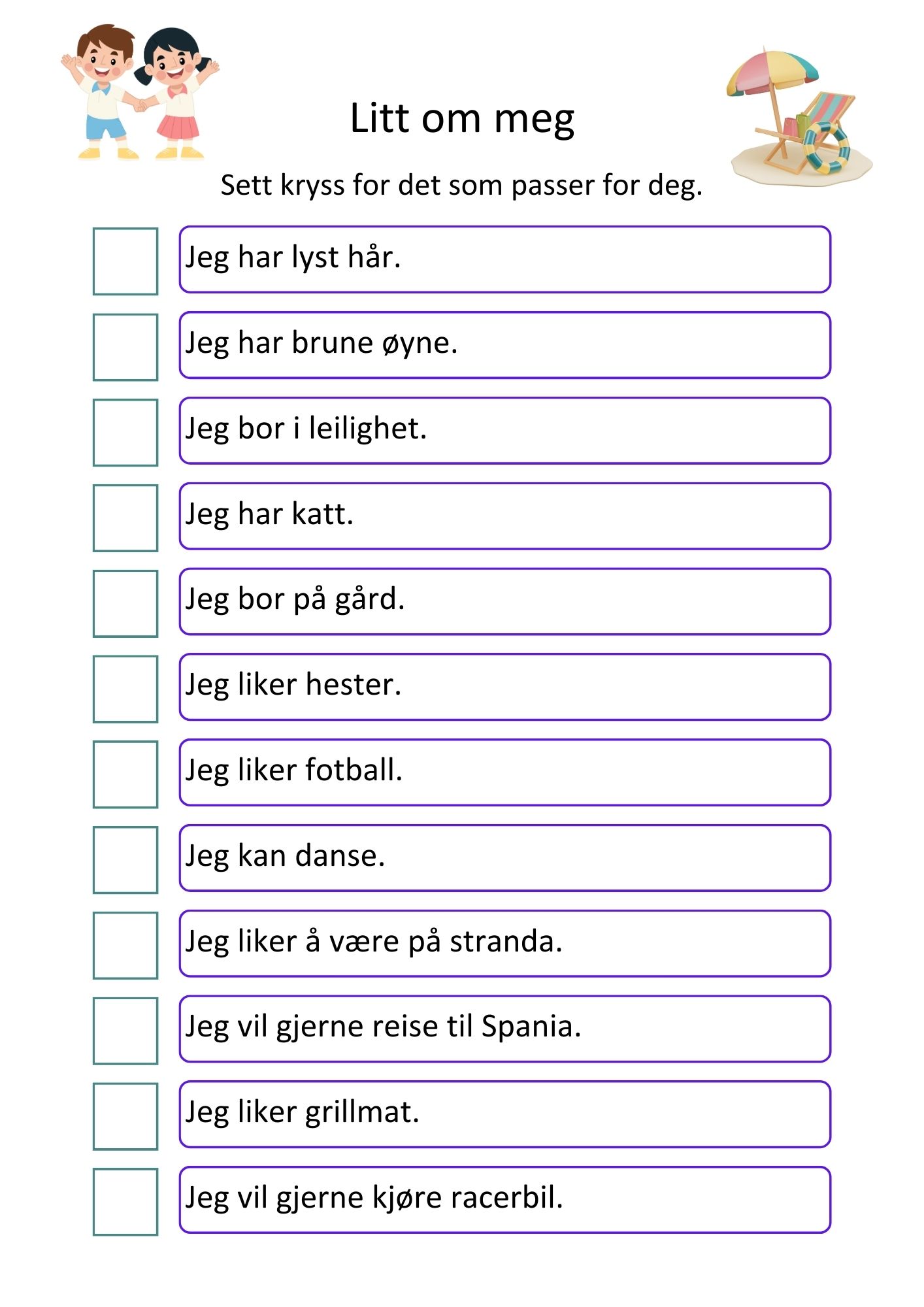Tick the "Jeg liker grillmat" checkbox
This screenshot has height=1307, width=924.
pyautogui.click(x=125, y=1116)
